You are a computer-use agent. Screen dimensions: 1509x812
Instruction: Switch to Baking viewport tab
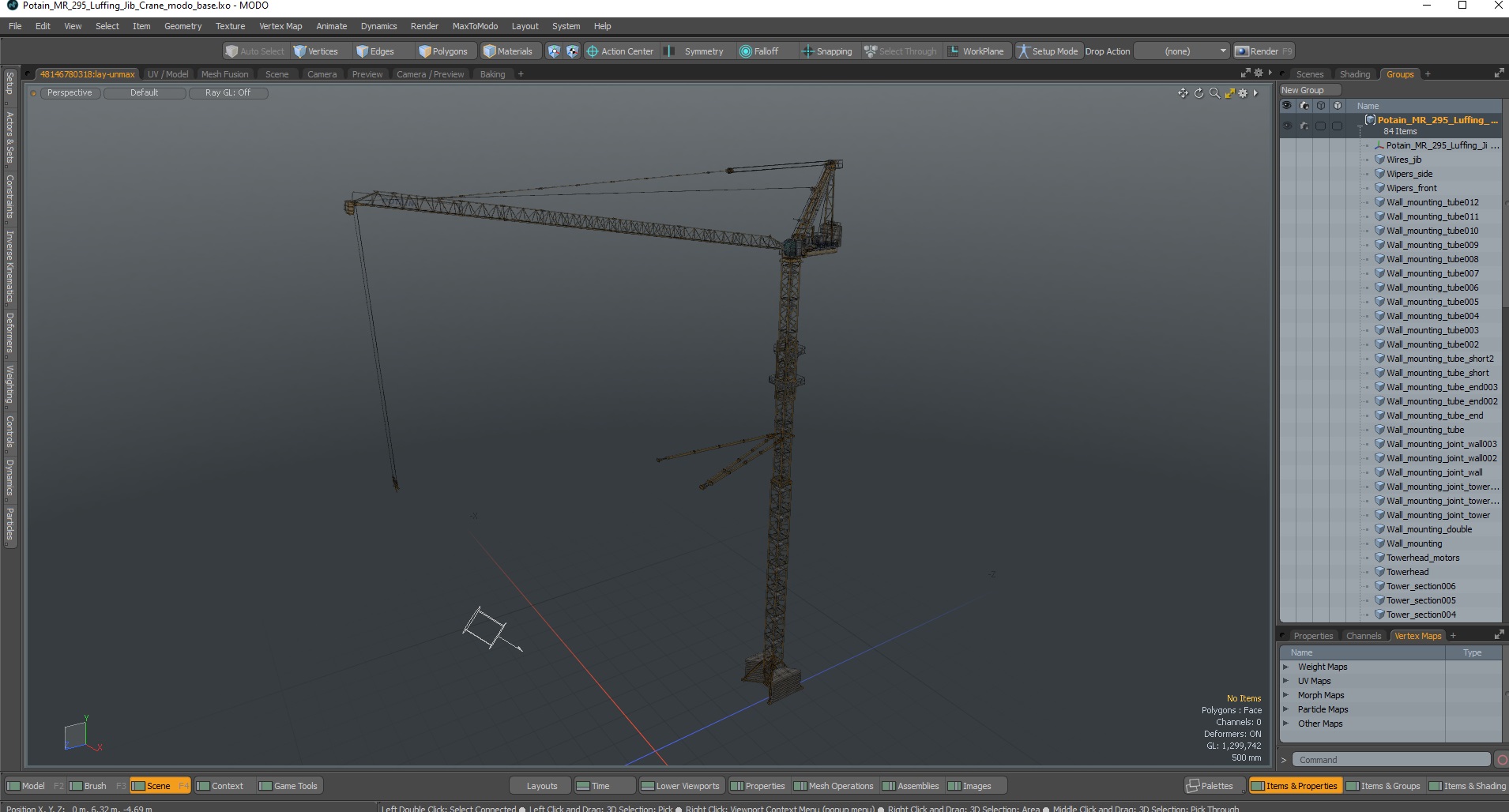[x=492, y=74]
